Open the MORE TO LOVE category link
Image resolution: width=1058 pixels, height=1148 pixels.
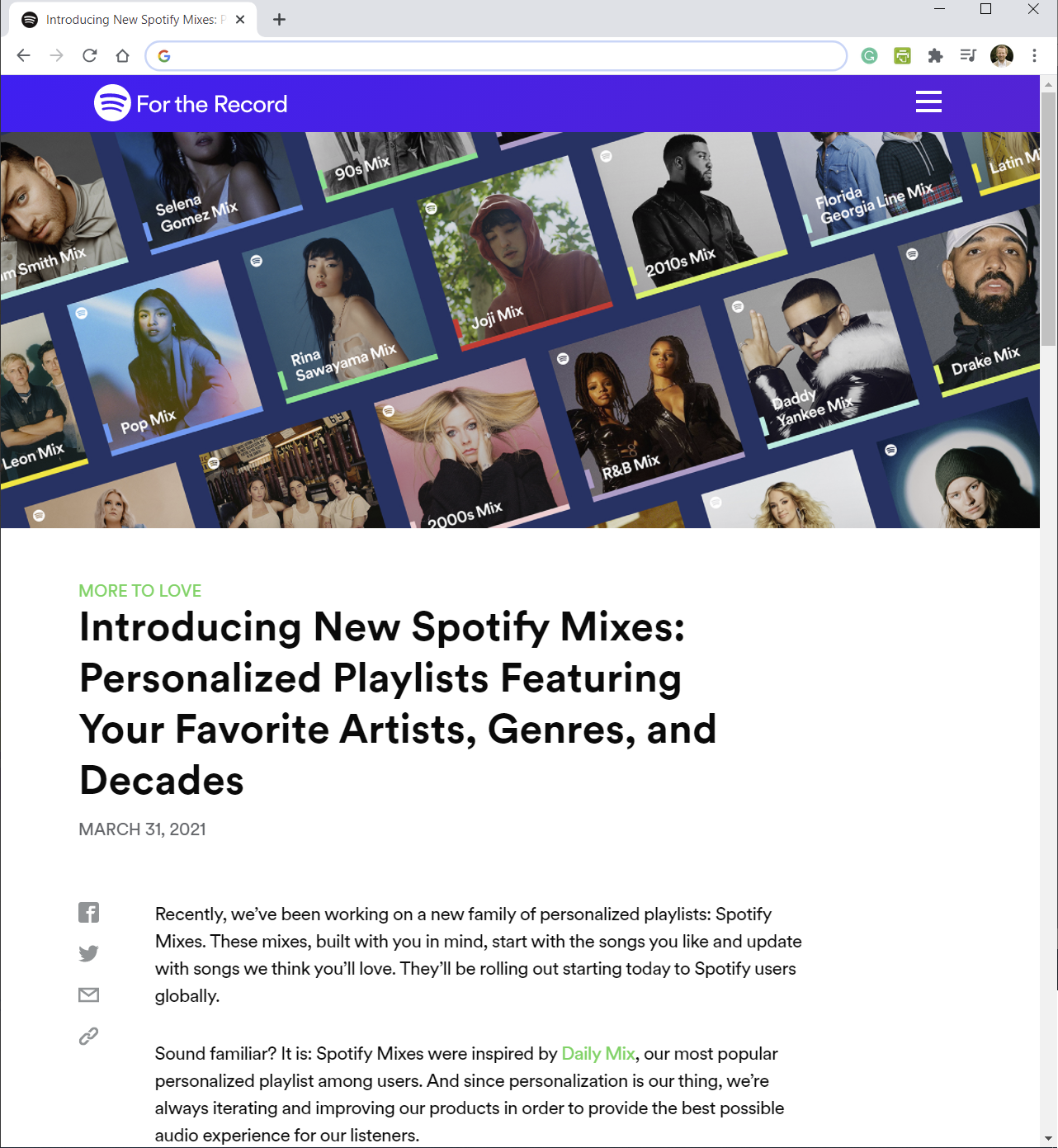[139, 591]
